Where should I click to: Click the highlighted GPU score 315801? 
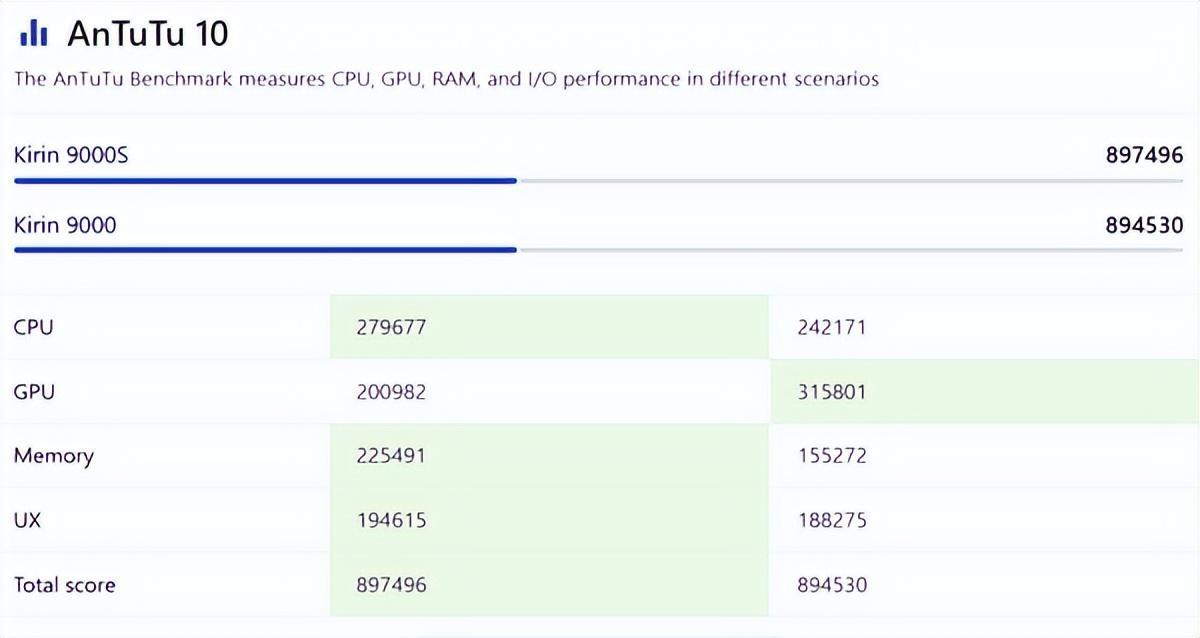[832, 391]
